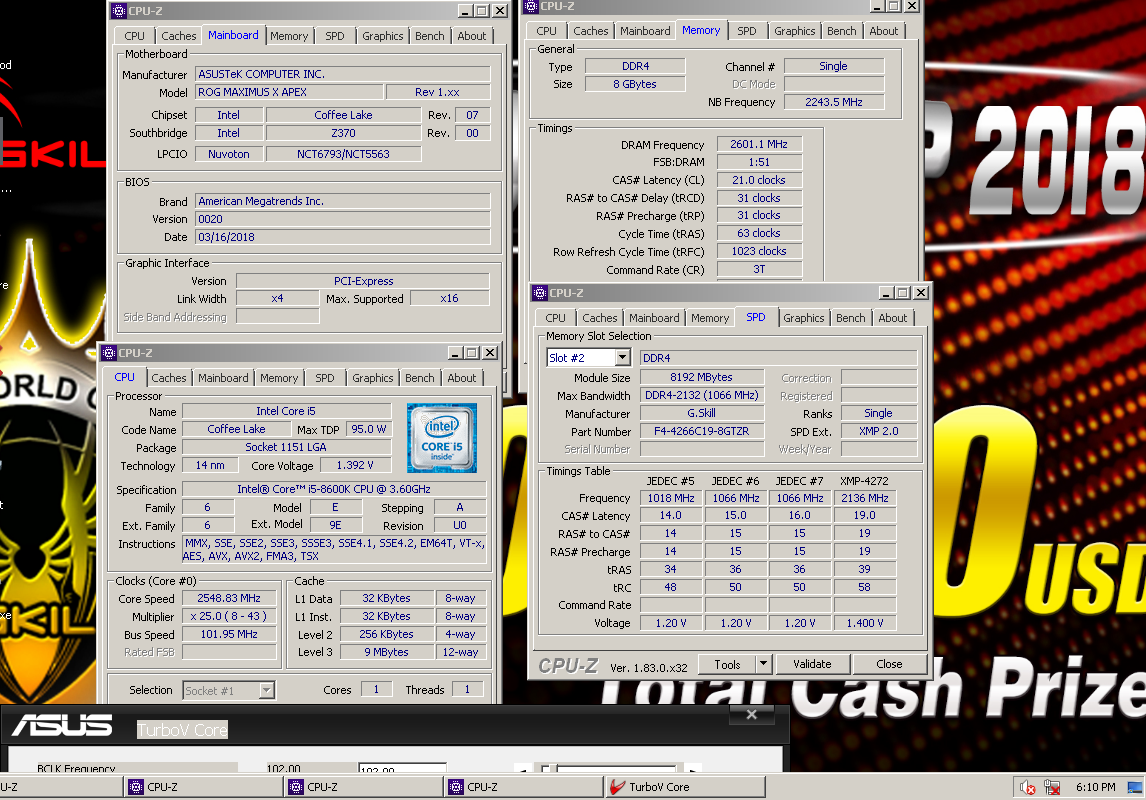Screen dimensions: 1146x800
Task: Open the CPU-Z taskbar button next to TurboV Core
Action: tap(523, 787)
